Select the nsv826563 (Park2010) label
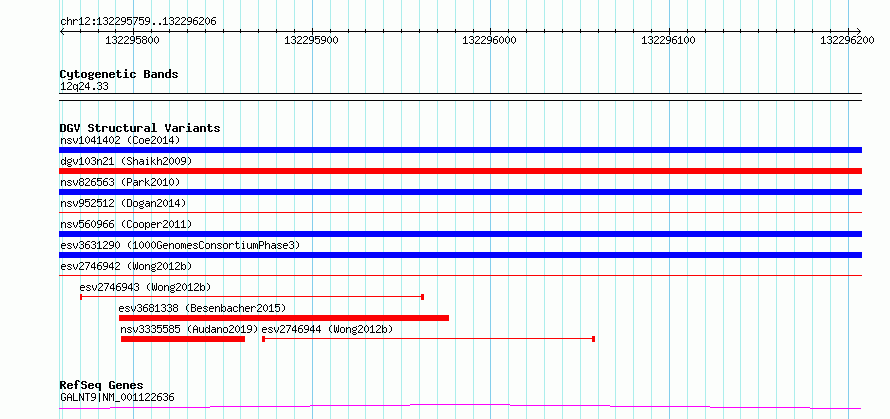This screenshot has height=419, width=890. pos(120,182)
